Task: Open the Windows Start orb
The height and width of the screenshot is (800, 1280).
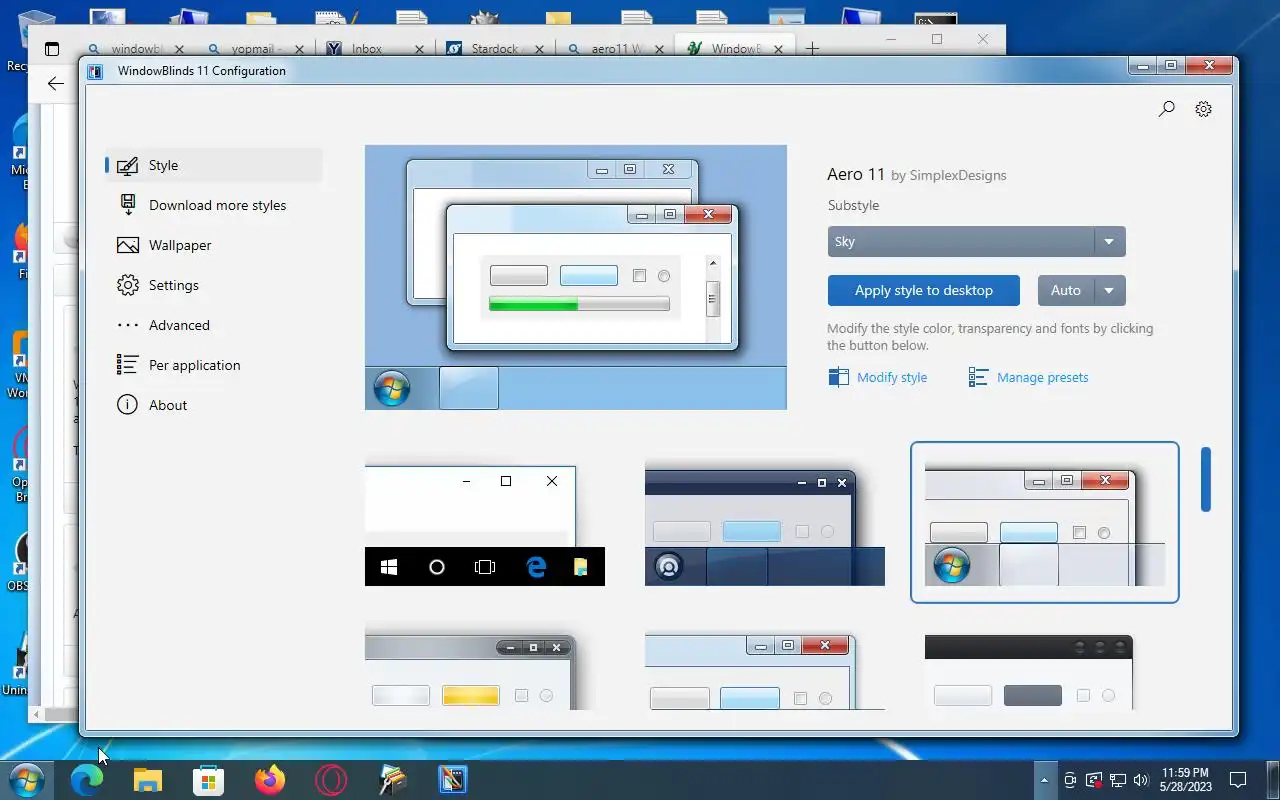Action: [26, 779]
